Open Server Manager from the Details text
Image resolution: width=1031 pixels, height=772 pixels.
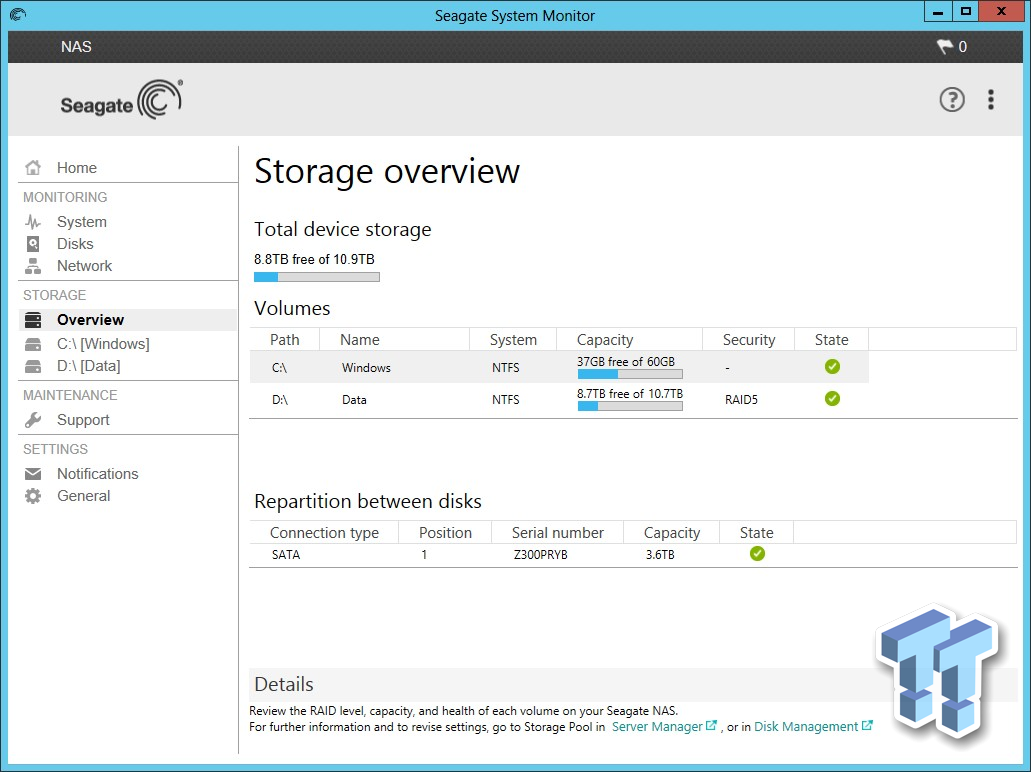pyautogui.click(x=659, y=726)
